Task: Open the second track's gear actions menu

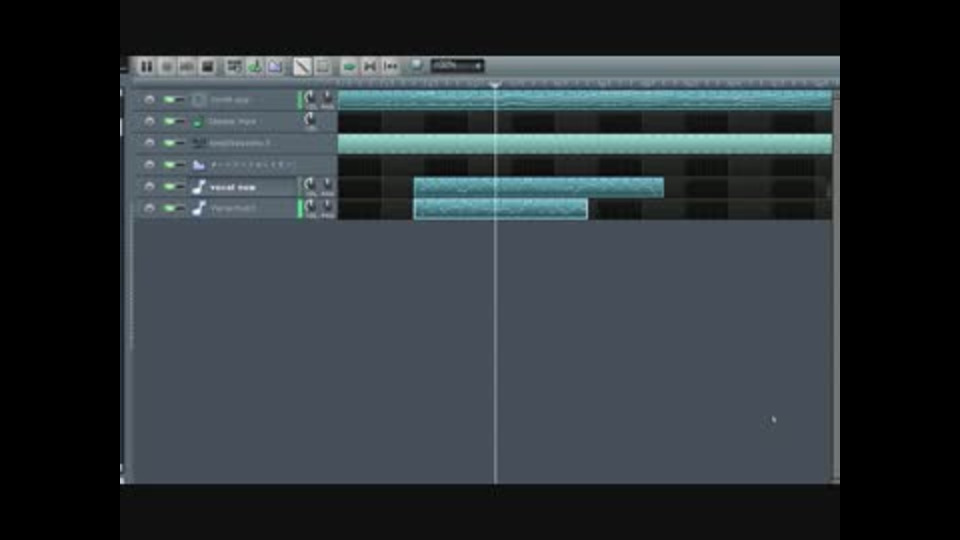Action: pyautogui.click(x=149, y=121)
